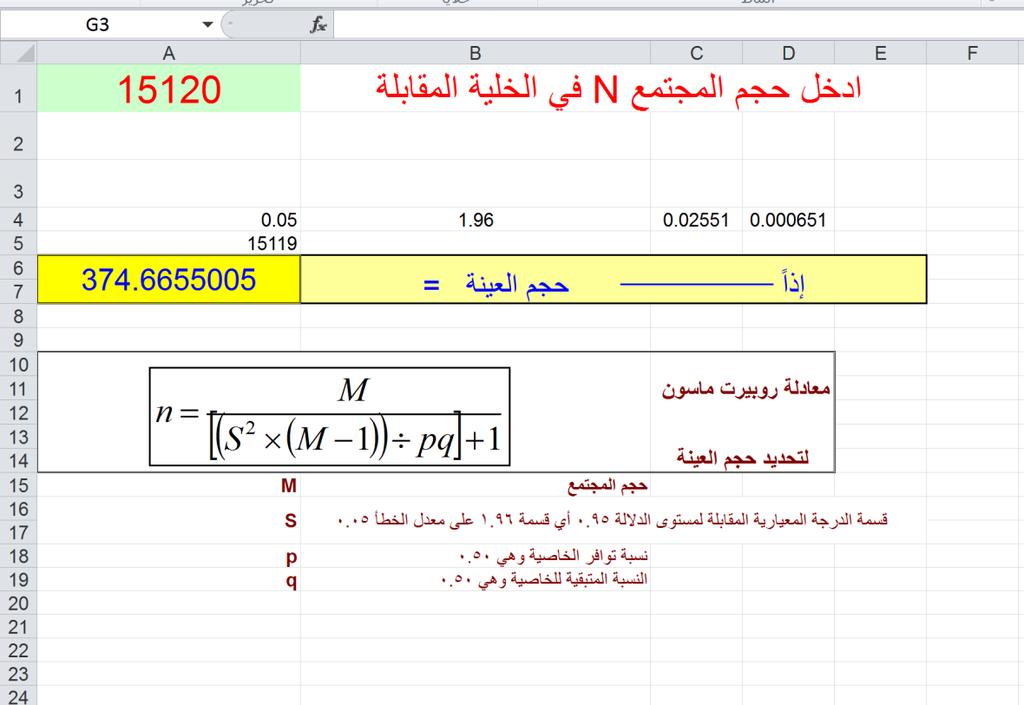Select row 5 header

click(x=18, y=243)
